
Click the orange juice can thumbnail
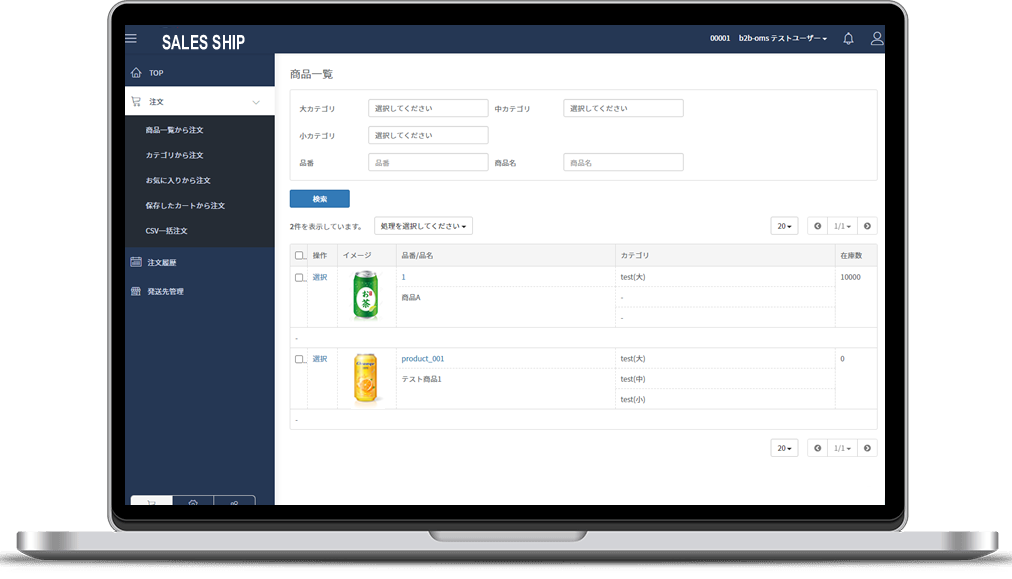tap(366, 379)
